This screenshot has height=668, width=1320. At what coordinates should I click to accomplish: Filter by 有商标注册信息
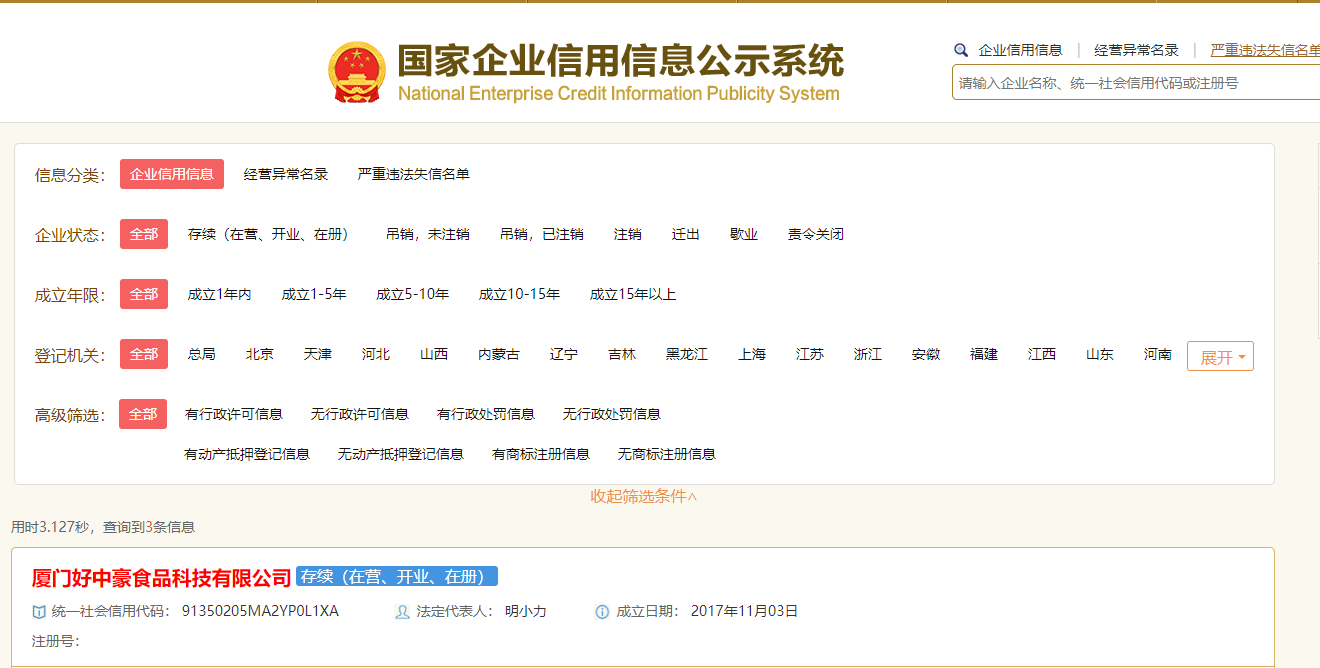(541, 454)
